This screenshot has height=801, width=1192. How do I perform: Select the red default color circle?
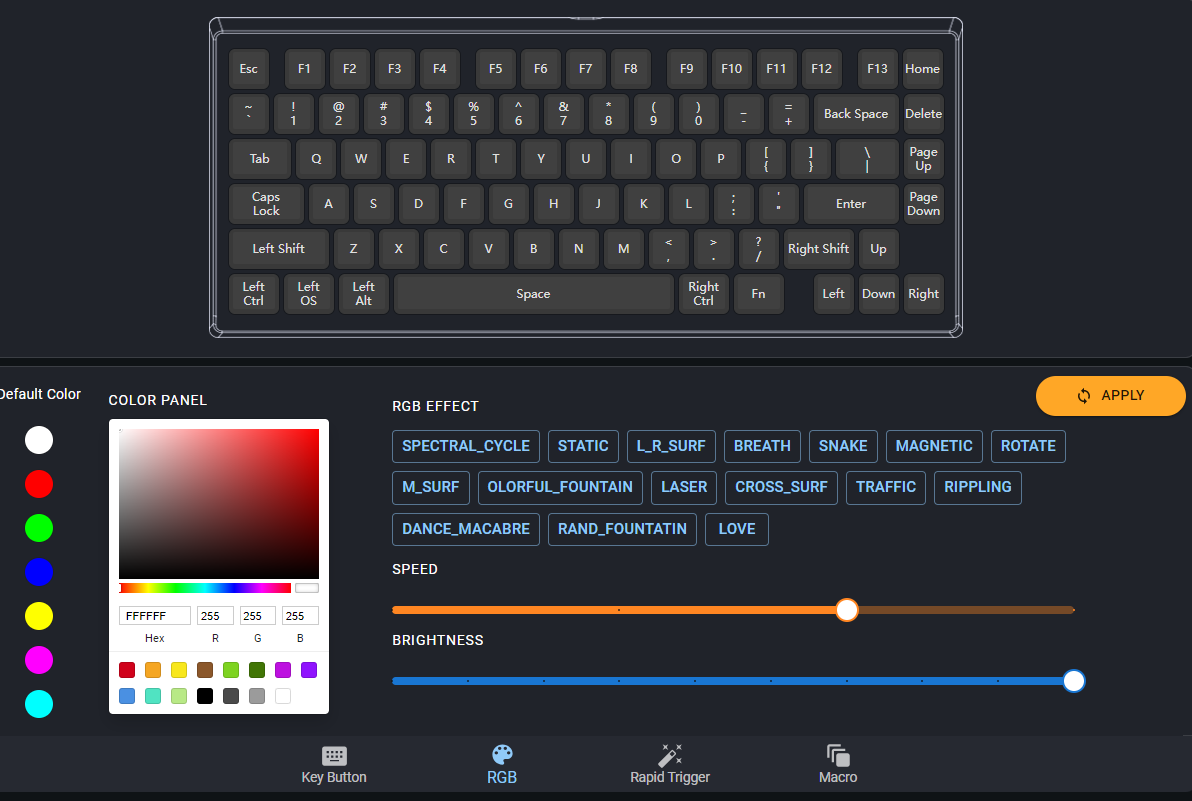click(x=39, y=484)
